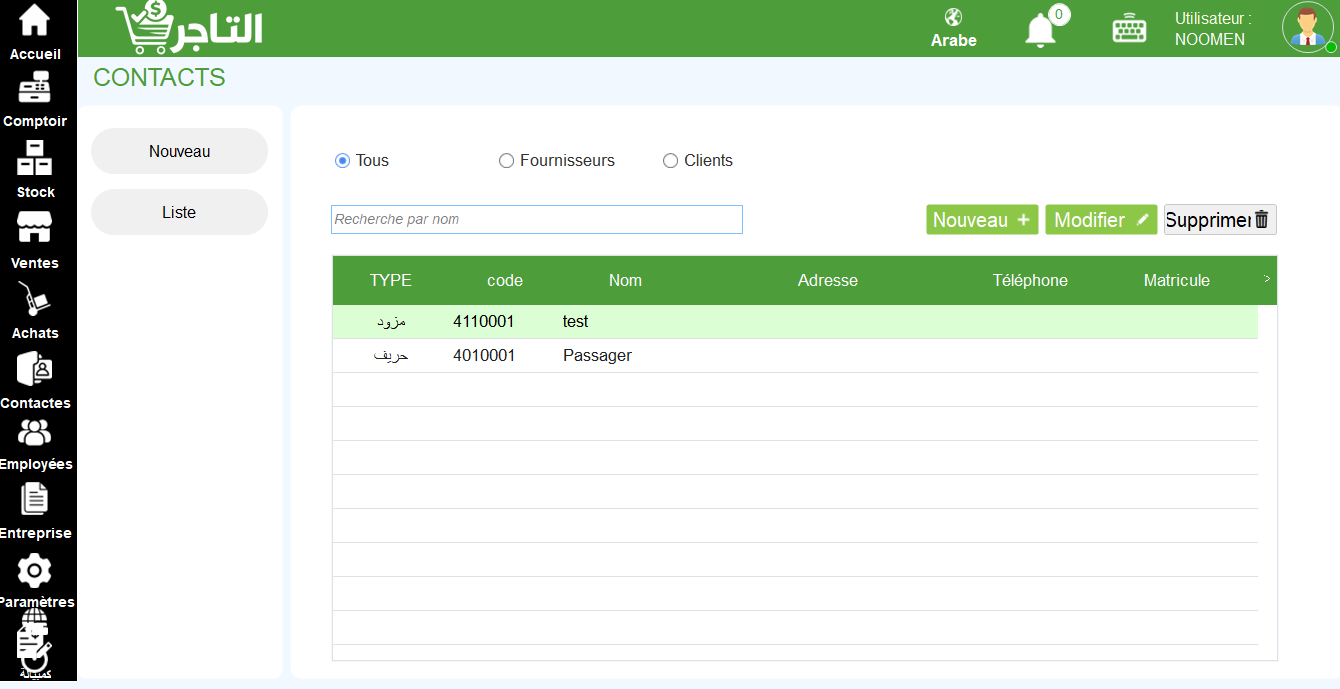
Task: Open the Achats hand truck icon
Action: point(35,299)
